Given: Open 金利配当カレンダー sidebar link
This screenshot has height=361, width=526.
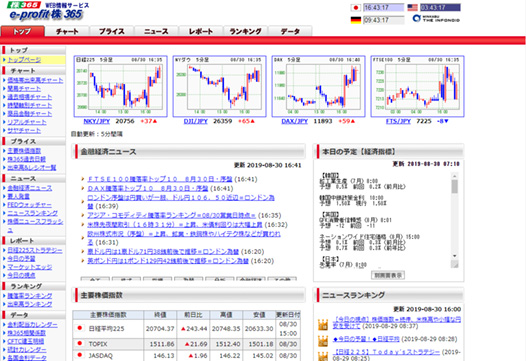Looking at the screenshot, I should (33, 325).
